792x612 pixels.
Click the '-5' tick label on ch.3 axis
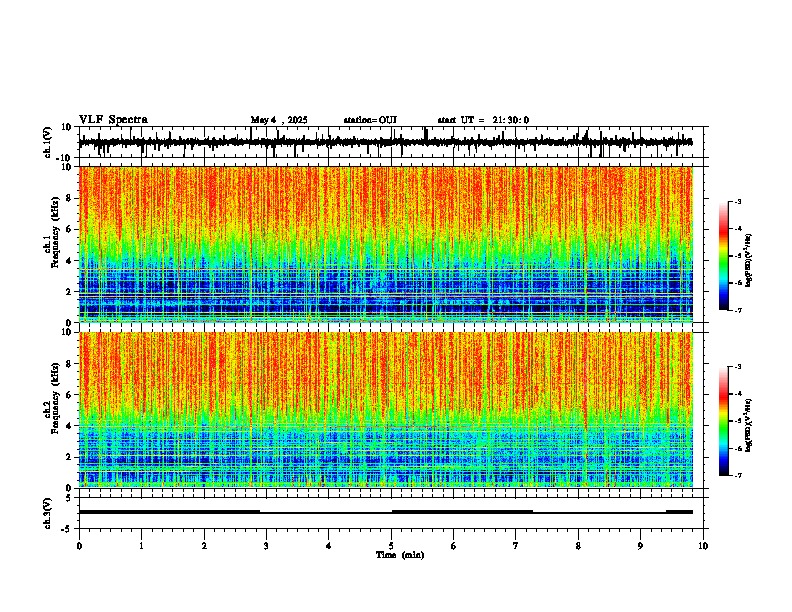(68, 529)
